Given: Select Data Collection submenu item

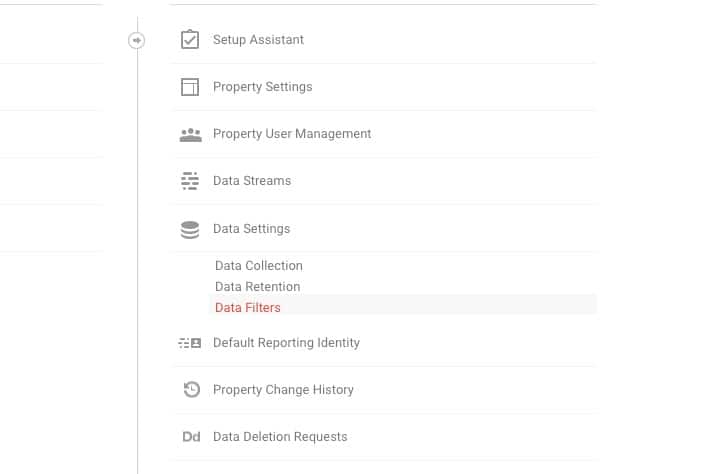Looking at the screenshot, I should pyautogui.click(x=259, y=266).
